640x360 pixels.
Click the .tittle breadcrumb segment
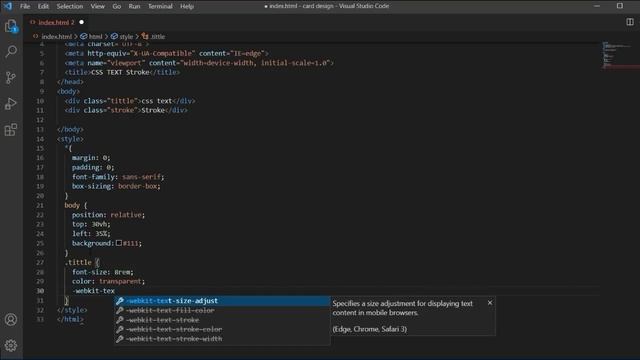(x=157, y=36)
